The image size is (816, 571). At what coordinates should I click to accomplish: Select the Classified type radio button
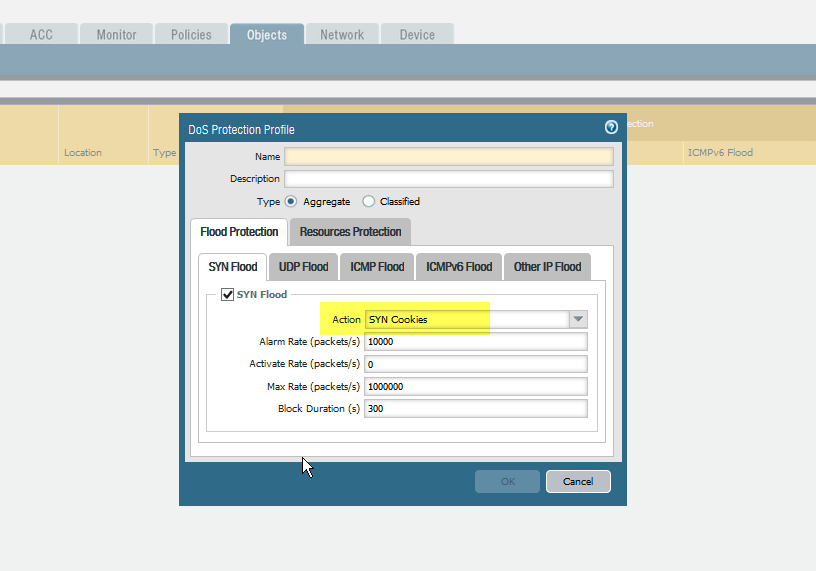pos(368,201)
